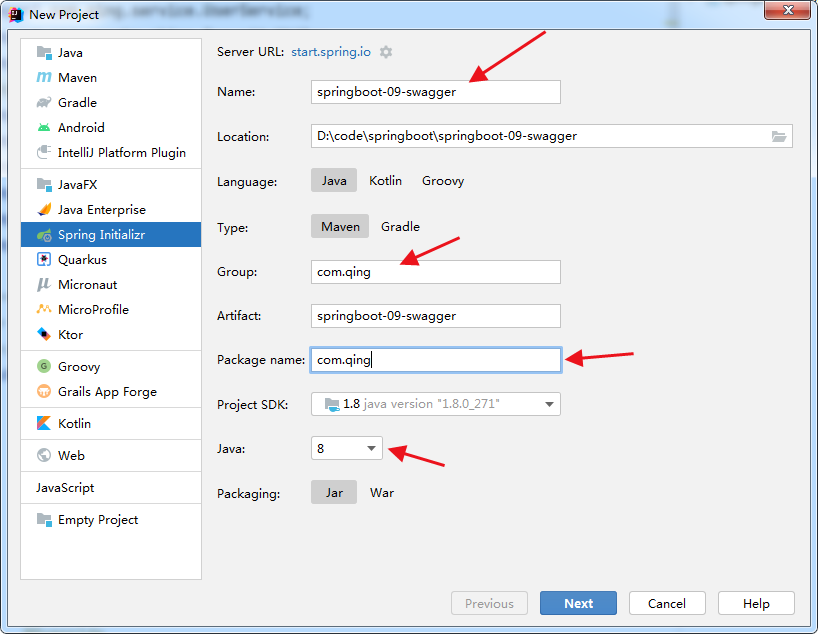
Task: Click the Android robot icon
Action: (44, 127)
